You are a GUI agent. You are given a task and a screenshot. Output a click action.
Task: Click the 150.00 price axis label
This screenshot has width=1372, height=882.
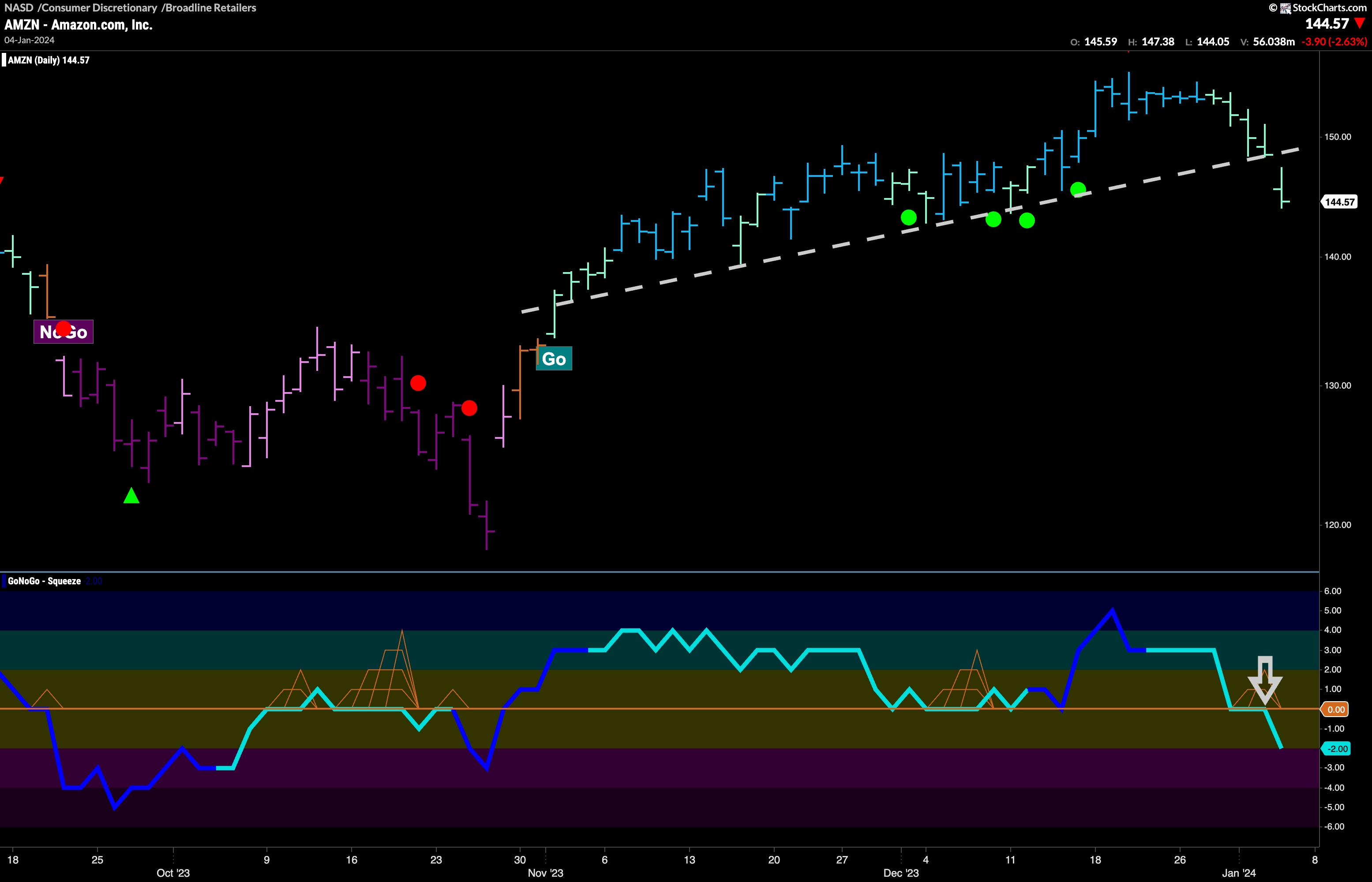point(1338,137)
